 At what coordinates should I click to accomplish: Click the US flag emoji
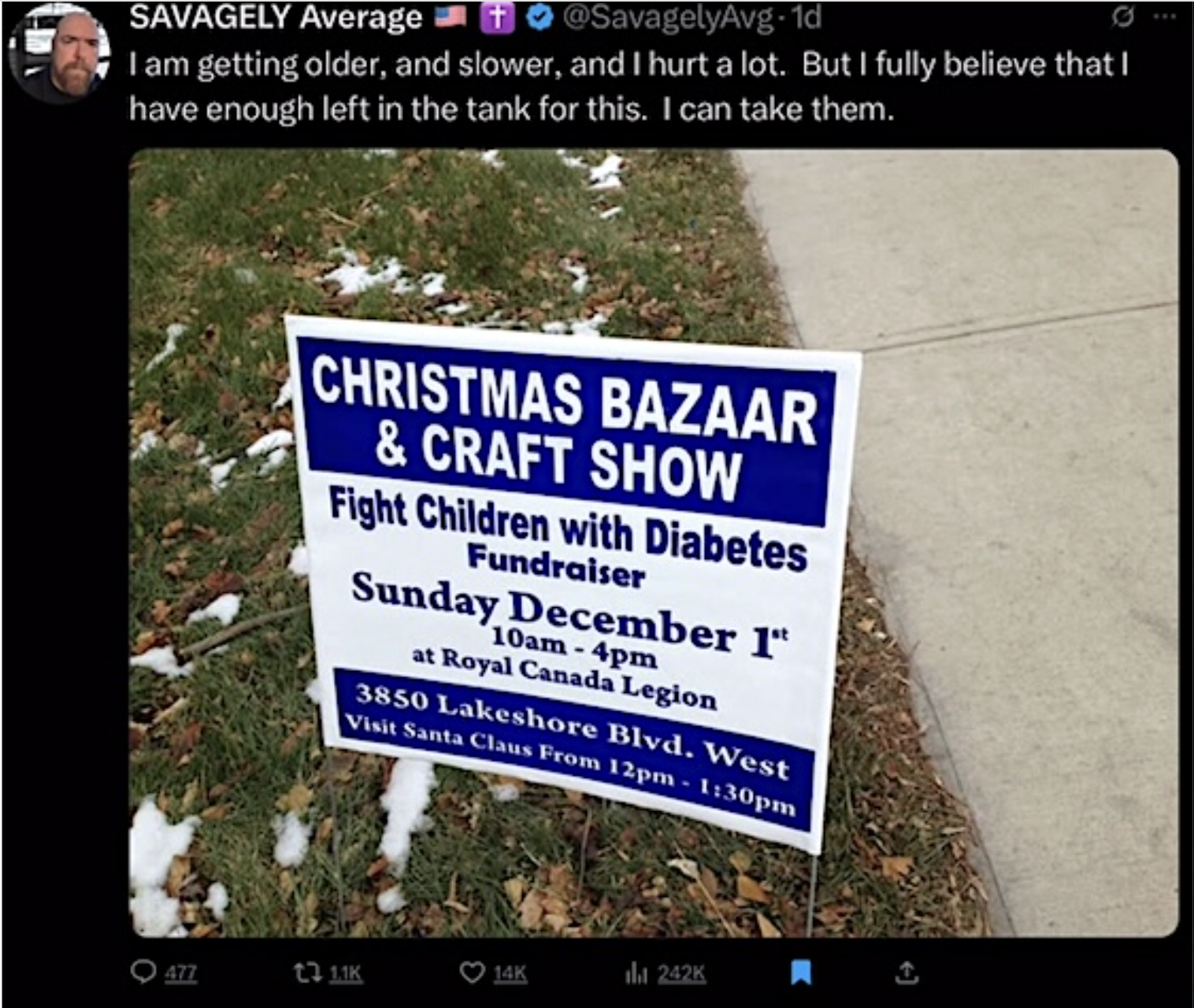tap(452, 17)
